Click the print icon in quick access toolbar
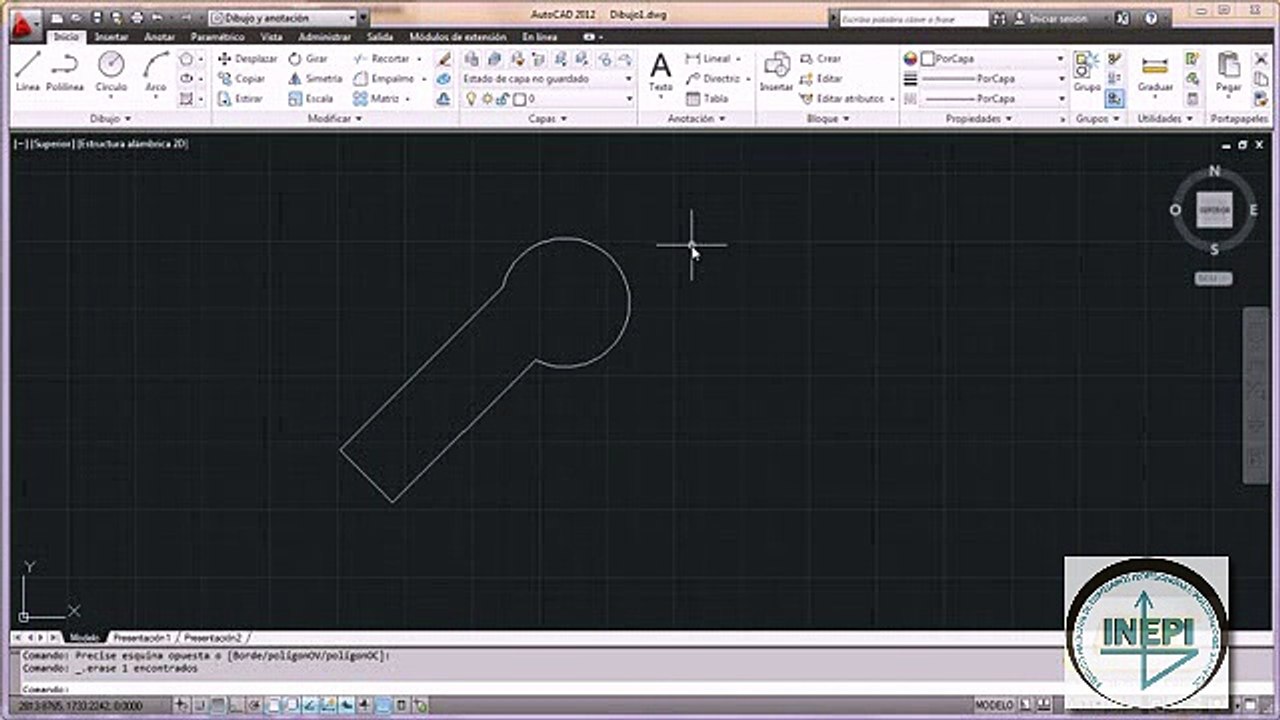The image size is (1280, 720). pyautogui.click(x=137, y=18)
